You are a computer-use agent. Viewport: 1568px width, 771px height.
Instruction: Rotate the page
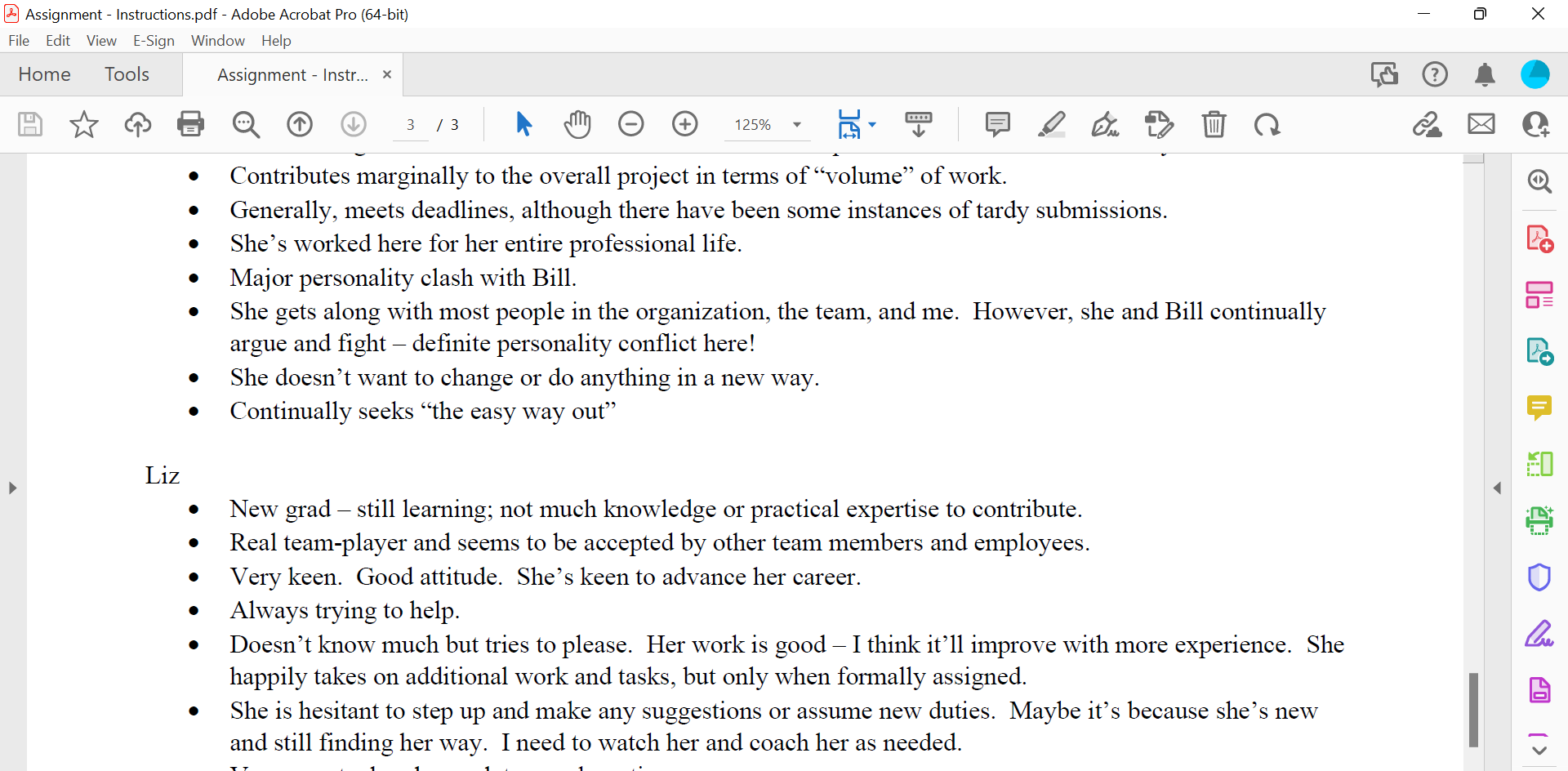(x=1267, y=124)
